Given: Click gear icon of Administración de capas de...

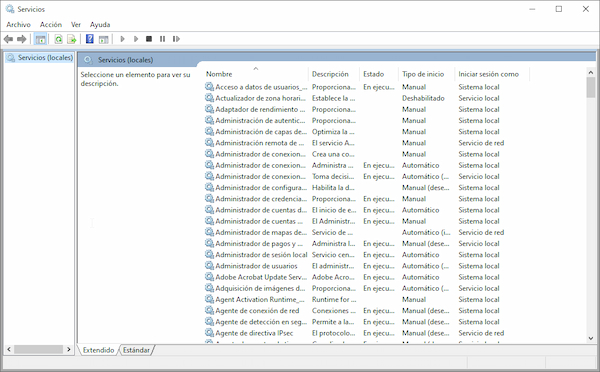Looking at the screenshot, I should (x=209, y=131).
